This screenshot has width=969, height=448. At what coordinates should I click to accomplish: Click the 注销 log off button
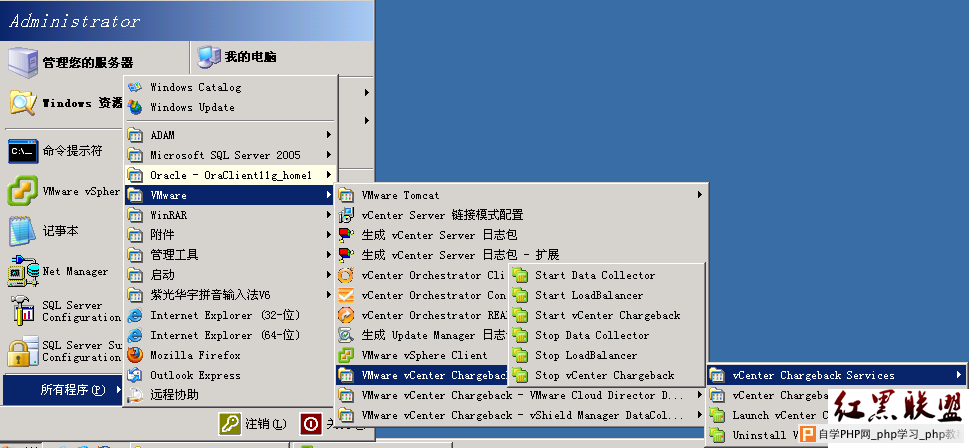(253, 424)
